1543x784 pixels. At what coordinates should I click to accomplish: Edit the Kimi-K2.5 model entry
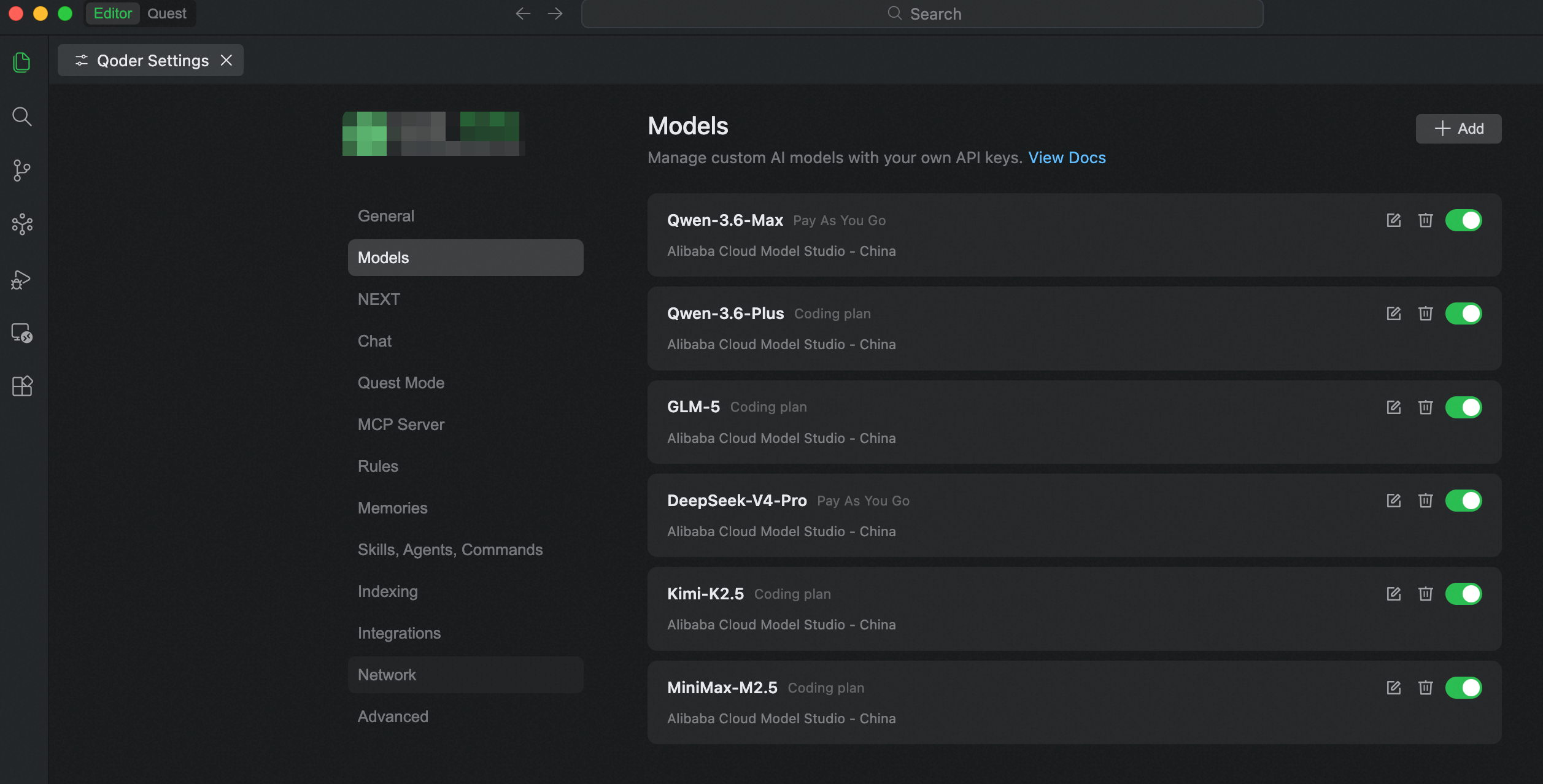pyautogui.click(x=1393, y=594)
